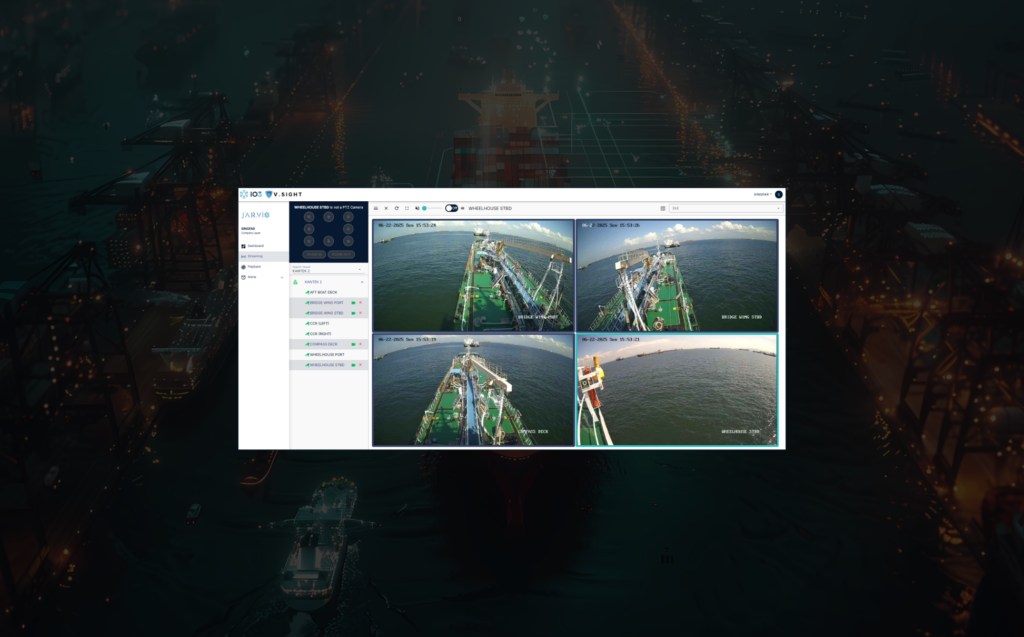Click the grid layout icon beside 2x2

[x=663, y=208]
